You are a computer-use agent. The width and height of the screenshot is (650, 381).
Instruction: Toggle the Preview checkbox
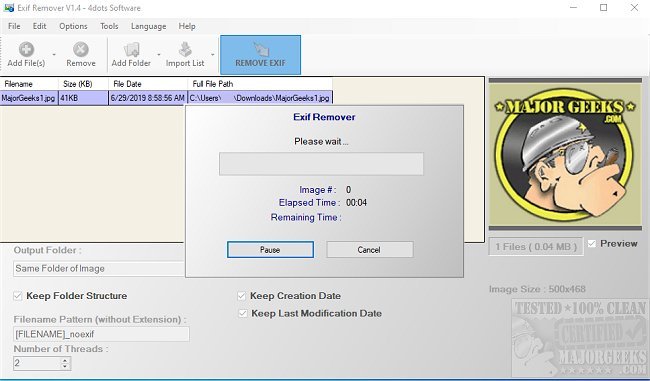[x=592, y=244]
